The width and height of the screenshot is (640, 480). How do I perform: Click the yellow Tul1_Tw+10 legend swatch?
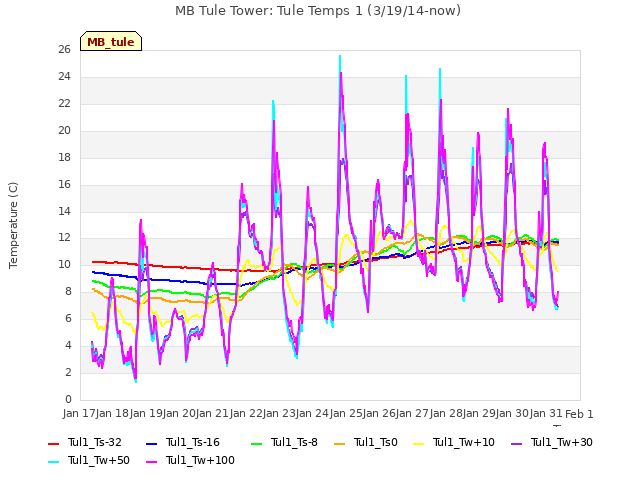coord(419,443)
